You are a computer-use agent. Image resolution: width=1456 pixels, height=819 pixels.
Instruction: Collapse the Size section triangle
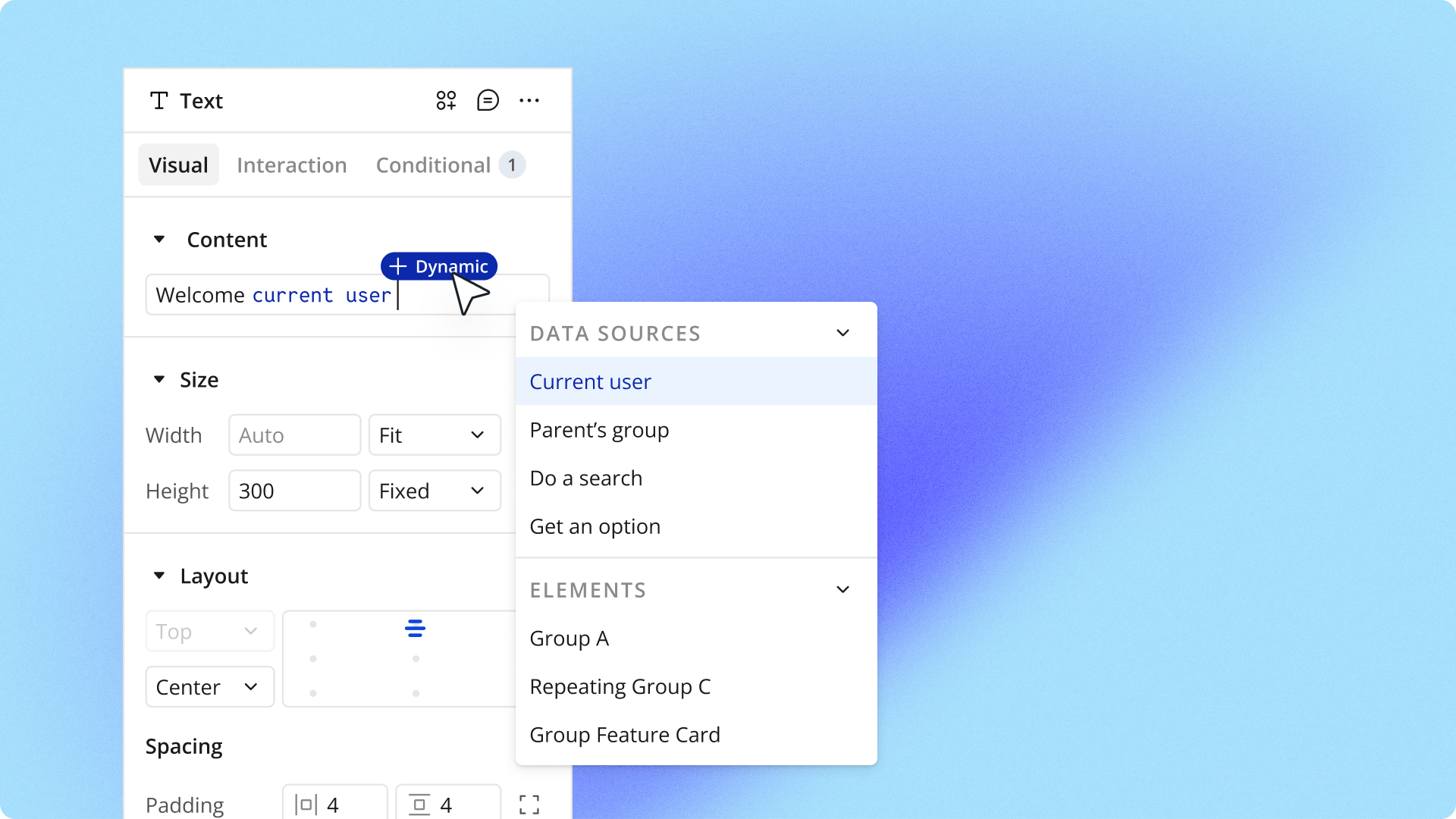[159, 379]
